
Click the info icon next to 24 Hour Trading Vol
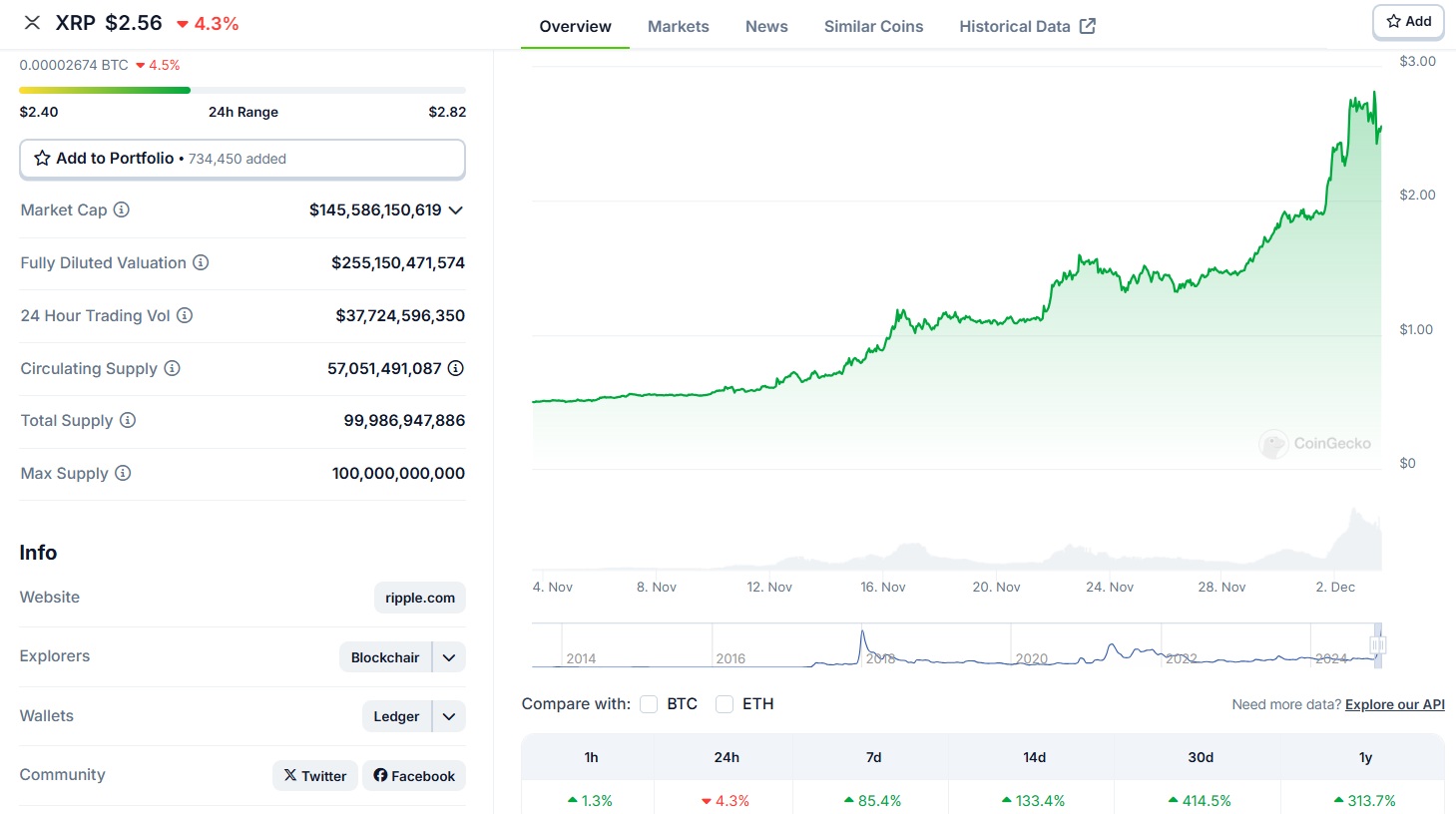click(x=185, y=315)
